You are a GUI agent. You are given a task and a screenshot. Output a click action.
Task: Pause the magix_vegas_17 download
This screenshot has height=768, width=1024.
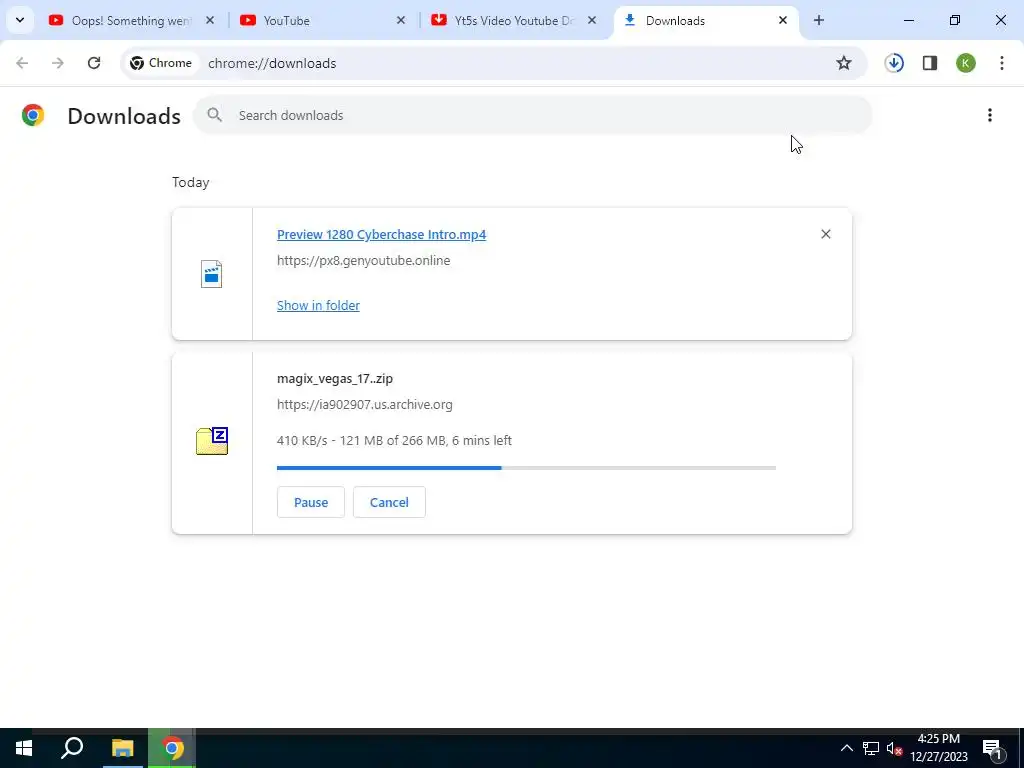click(310, 502)
